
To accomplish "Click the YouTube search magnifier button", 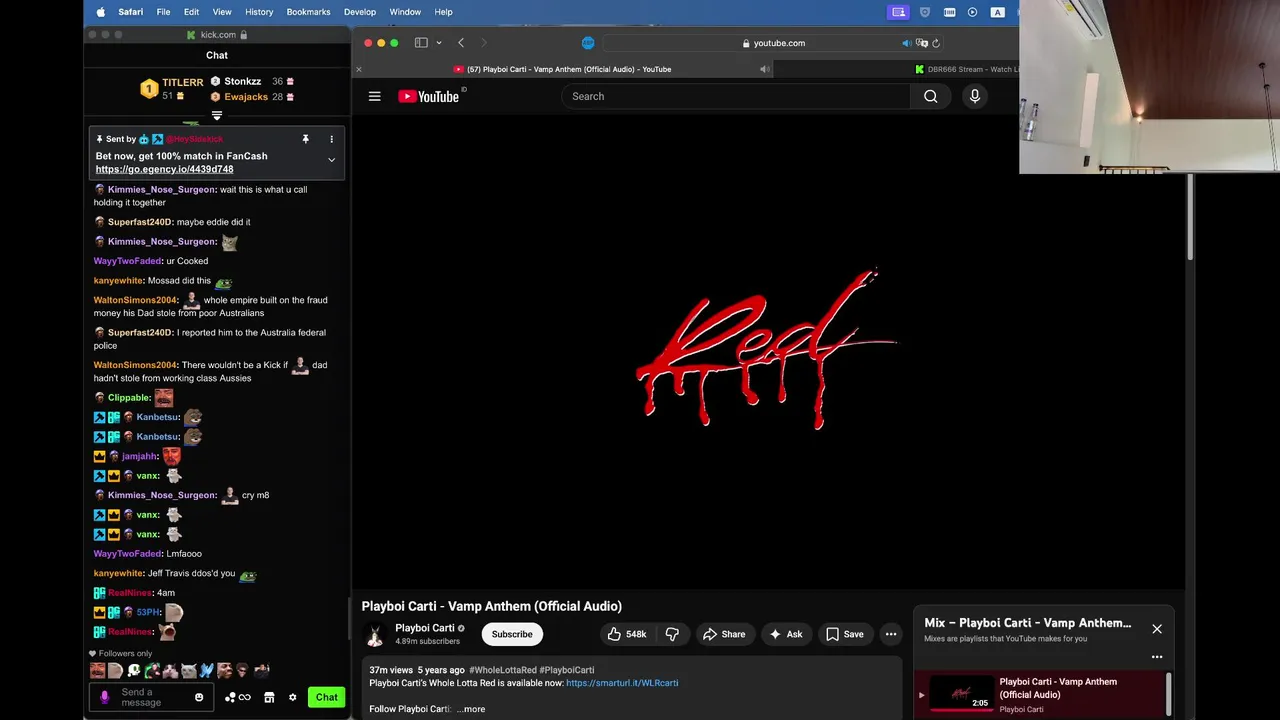I will [x=931, y=96].
